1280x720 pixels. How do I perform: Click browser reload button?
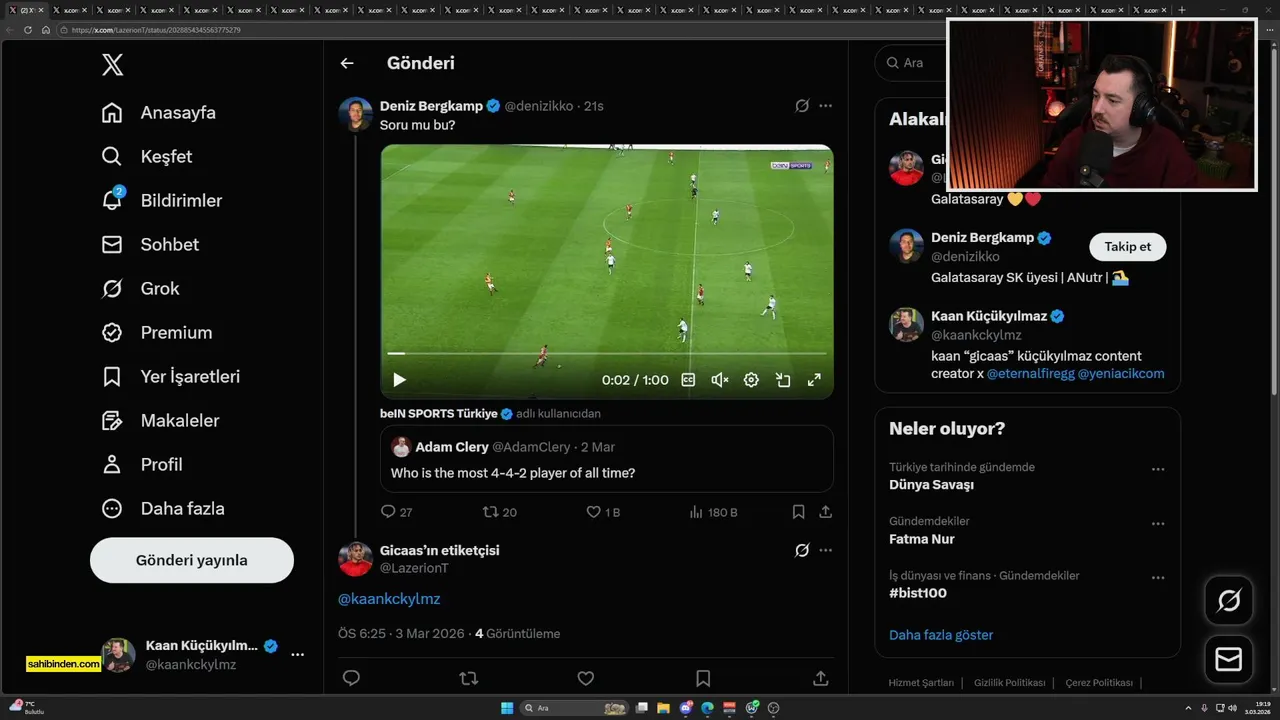tap(28, 30)
